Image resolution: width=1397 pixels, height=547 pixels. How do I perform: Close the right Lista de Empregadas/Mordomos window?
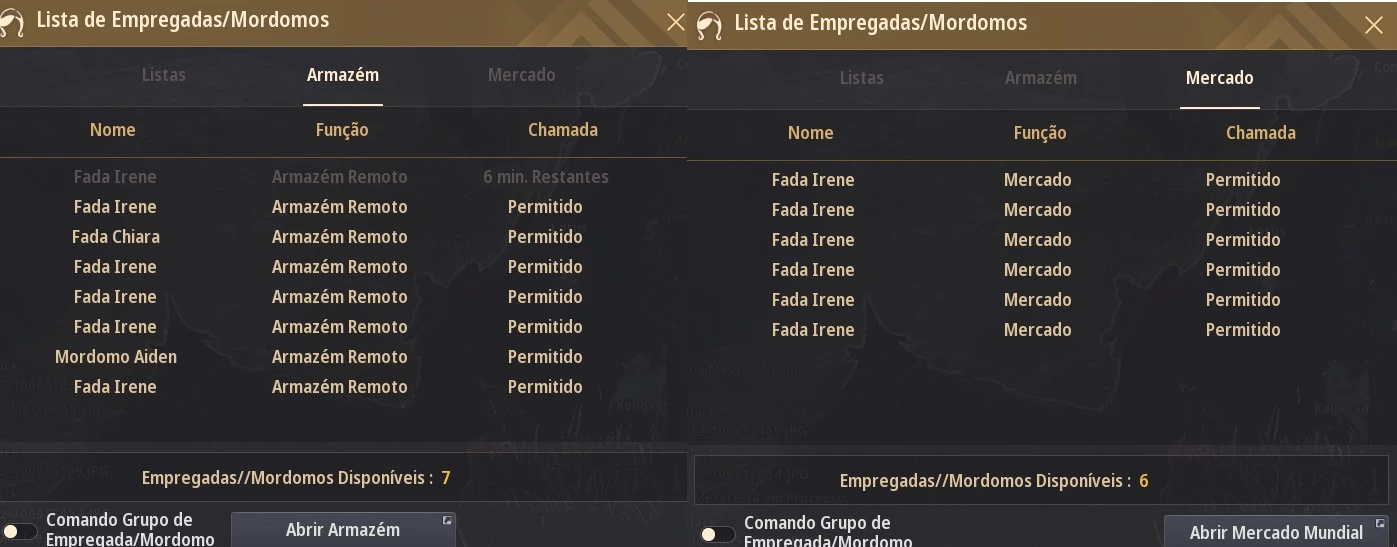[x=1374, y=26]
